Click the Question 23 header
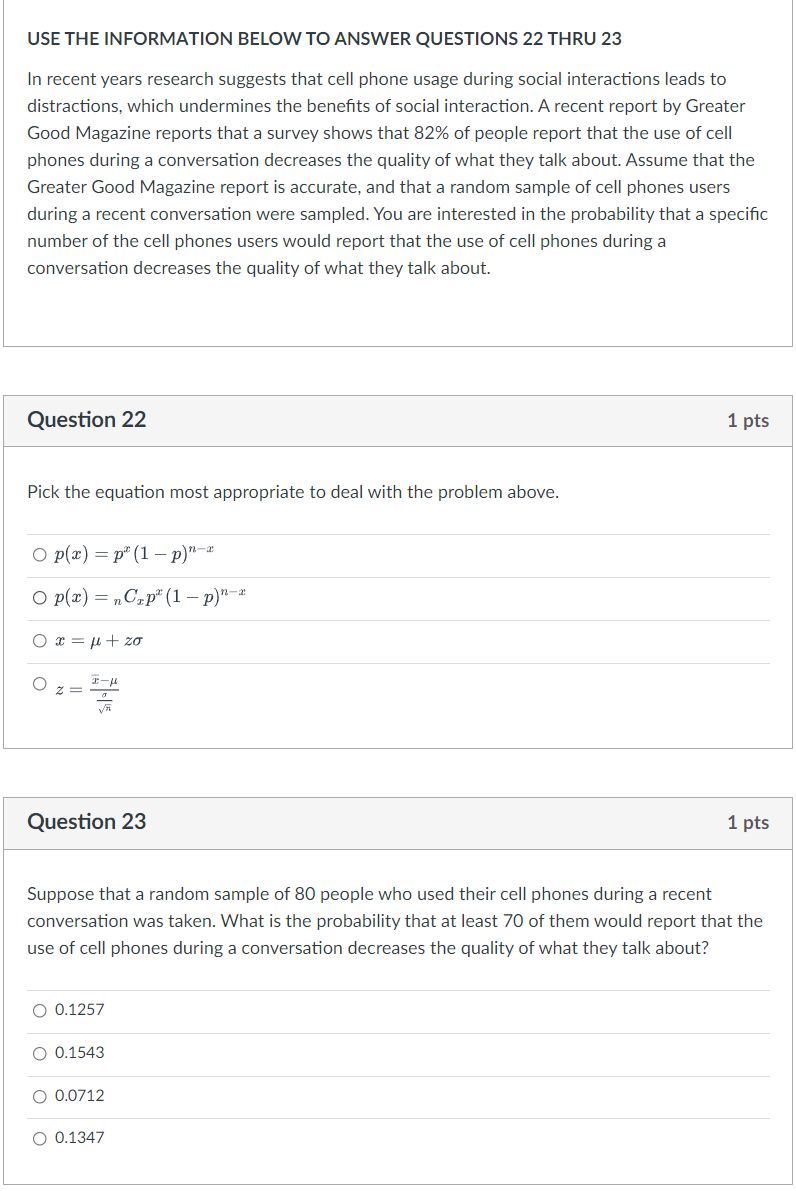 (86, 822)
